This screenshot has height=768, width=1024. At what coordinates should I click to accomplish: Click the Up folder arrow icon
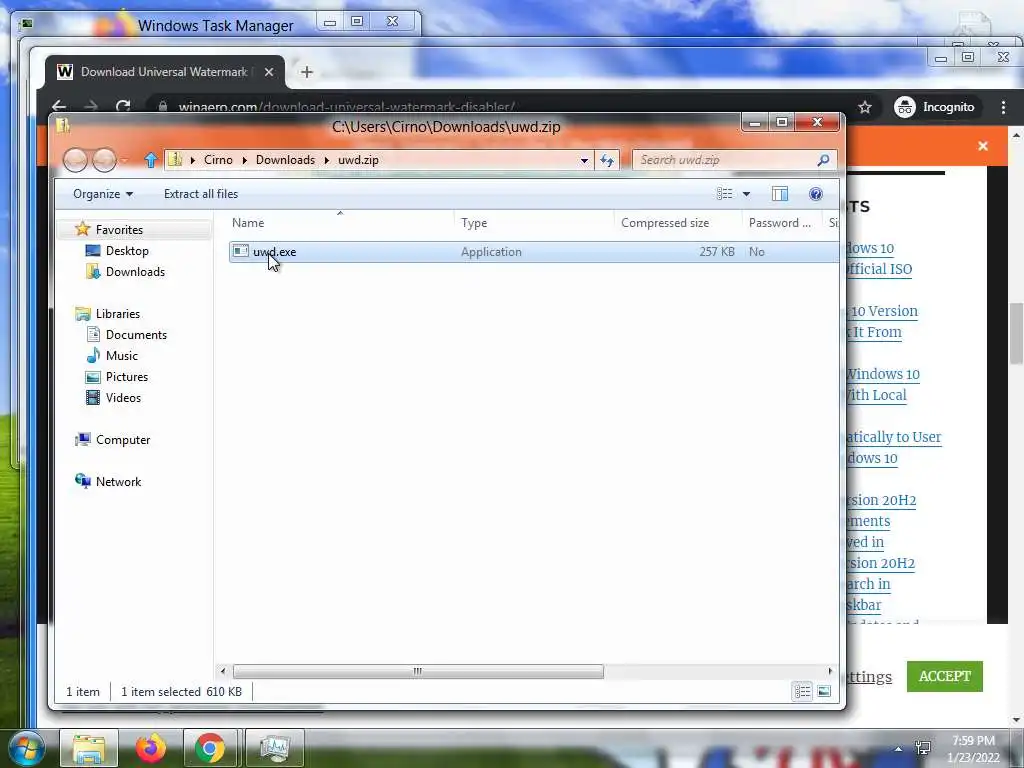pos(151,160)
